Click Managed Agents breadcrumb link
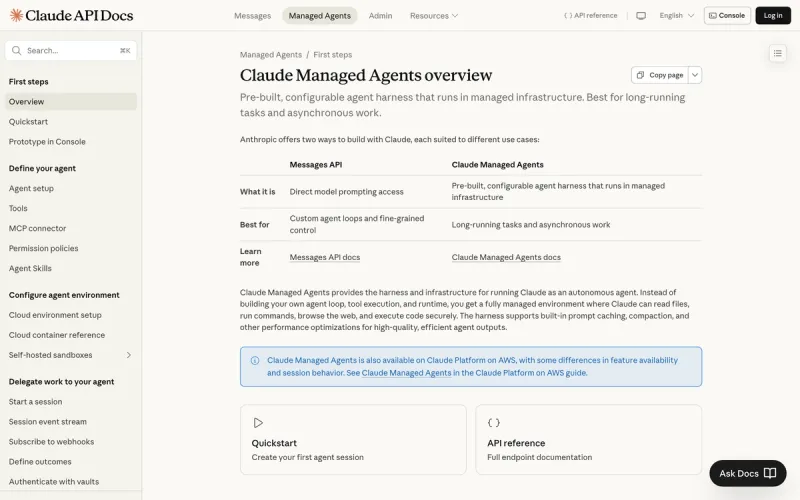The image size is (800, 500). pyautogui.click(x=271, y=55)
